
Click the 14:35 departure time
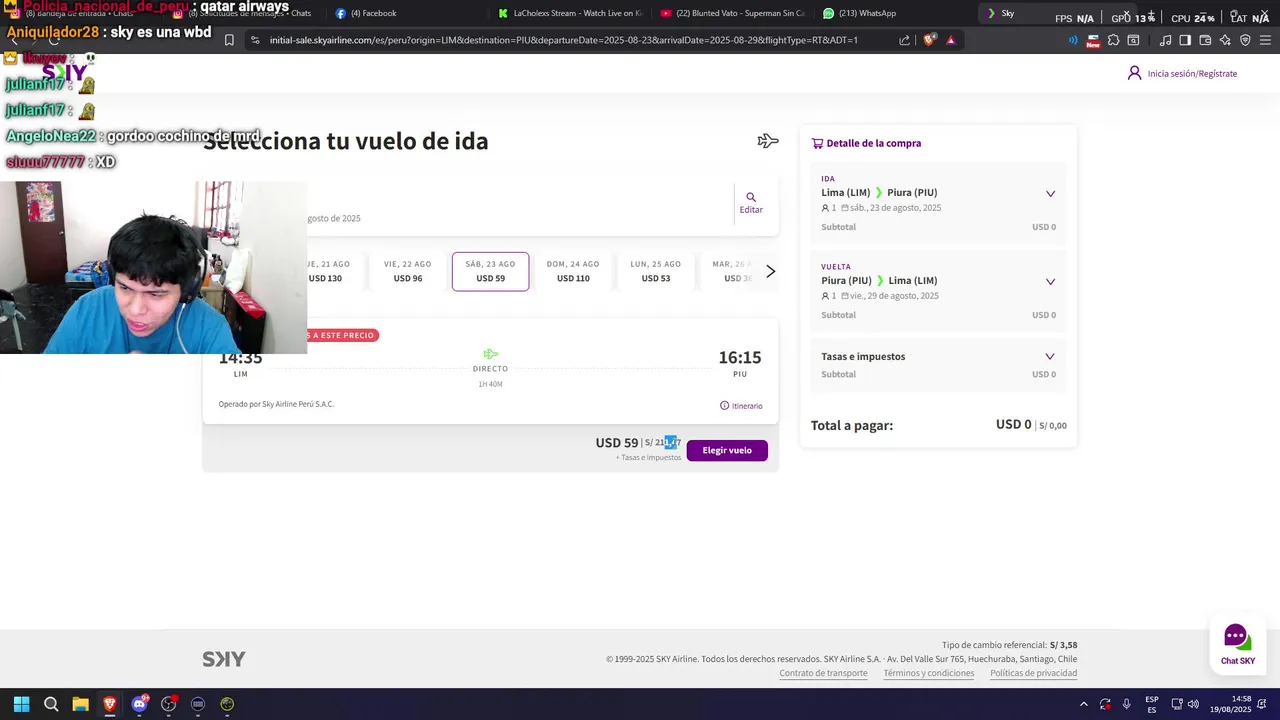pyautogui.click(x=240, y=357)
